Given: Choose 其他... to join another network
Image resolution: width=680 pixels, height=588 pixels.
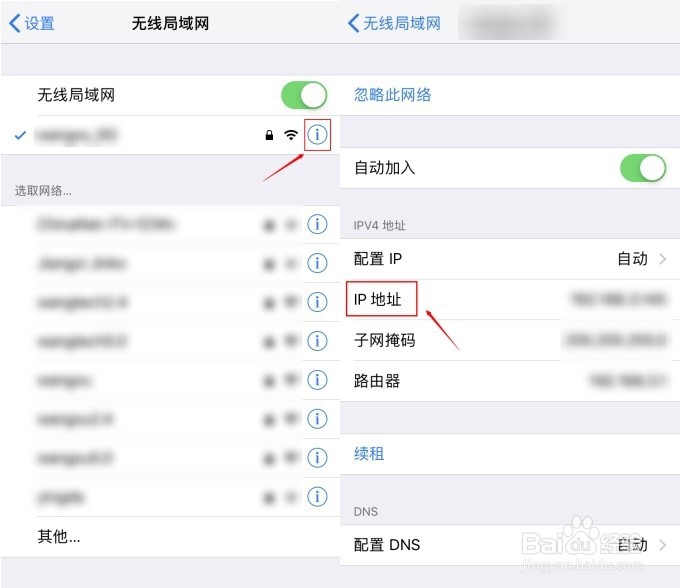Looking at the screenshot, I should click(x=59, y=536).
